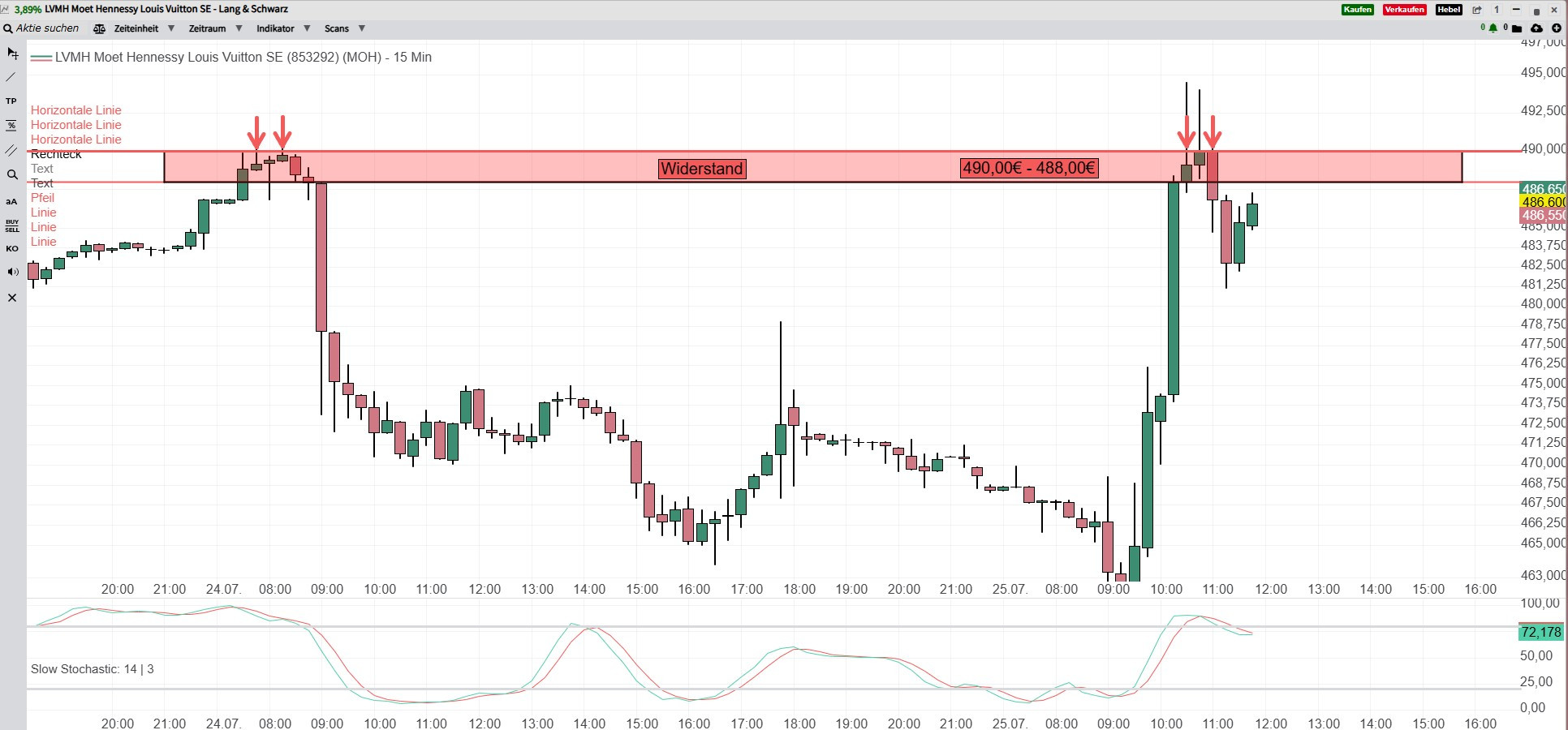
Task: Select the Widerstand text label on chart
Action: click(x=702, y=169)
